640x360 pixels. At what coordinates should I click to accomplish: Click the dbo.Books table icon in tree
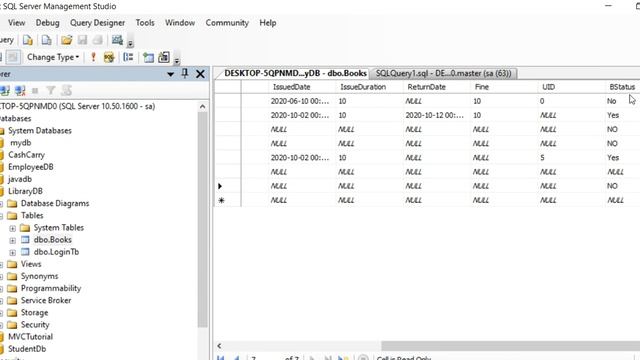click(25, 240)
